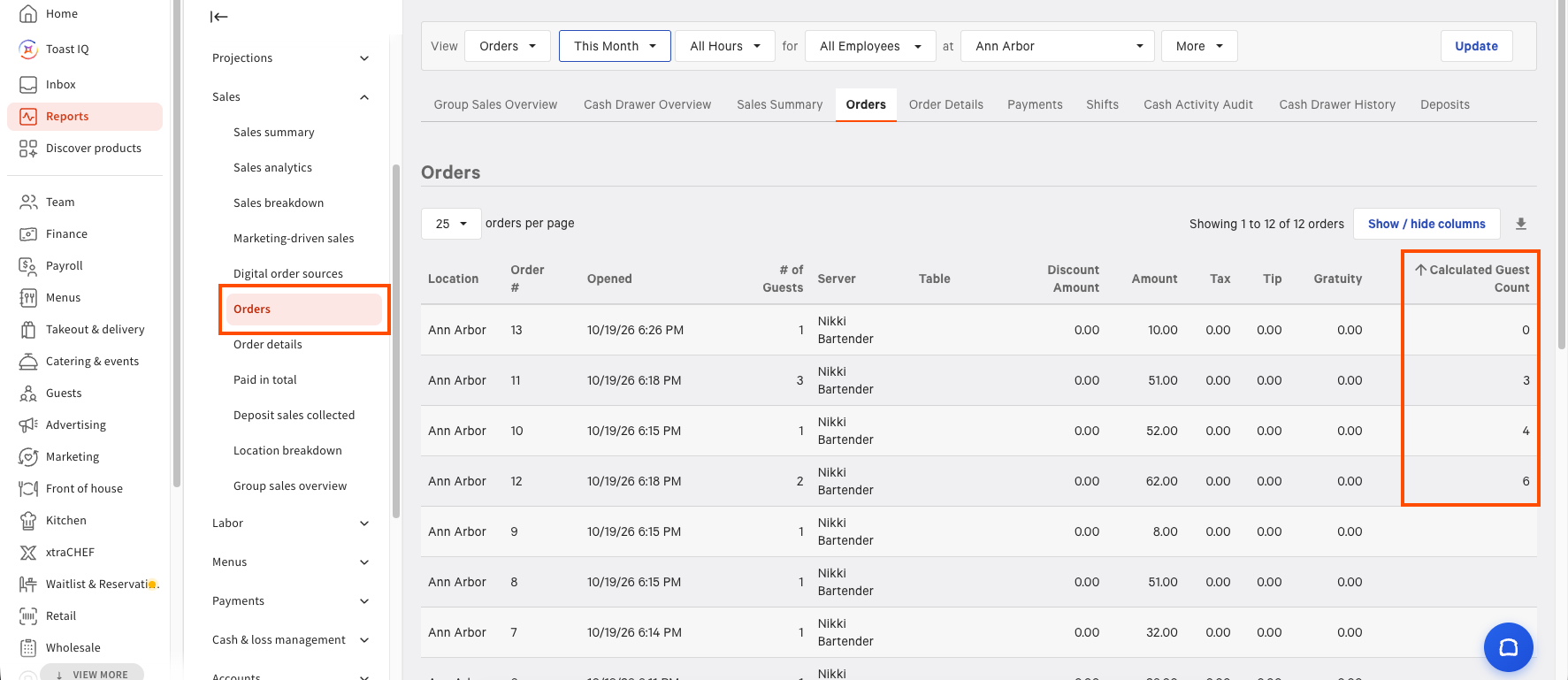Screen dimensions: 1568x680
Task: Click the Update button
Action: coord(1477,46)
